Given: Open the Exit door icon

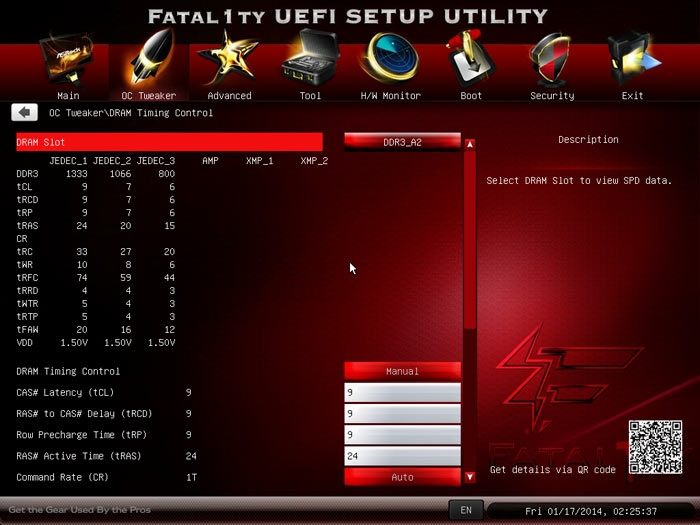Looking at the screenshot, I should (632, 58).
